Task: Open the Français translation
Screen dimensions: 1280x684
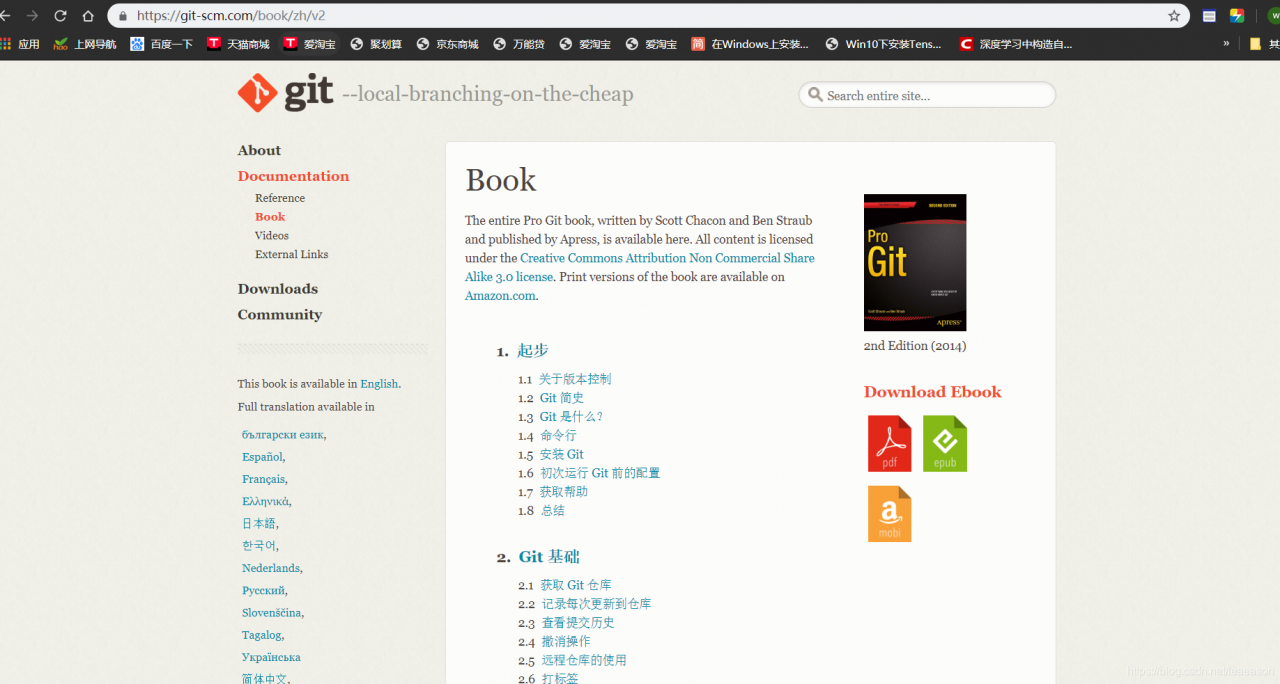Action: pyautogui.click(x=264, y=479)
